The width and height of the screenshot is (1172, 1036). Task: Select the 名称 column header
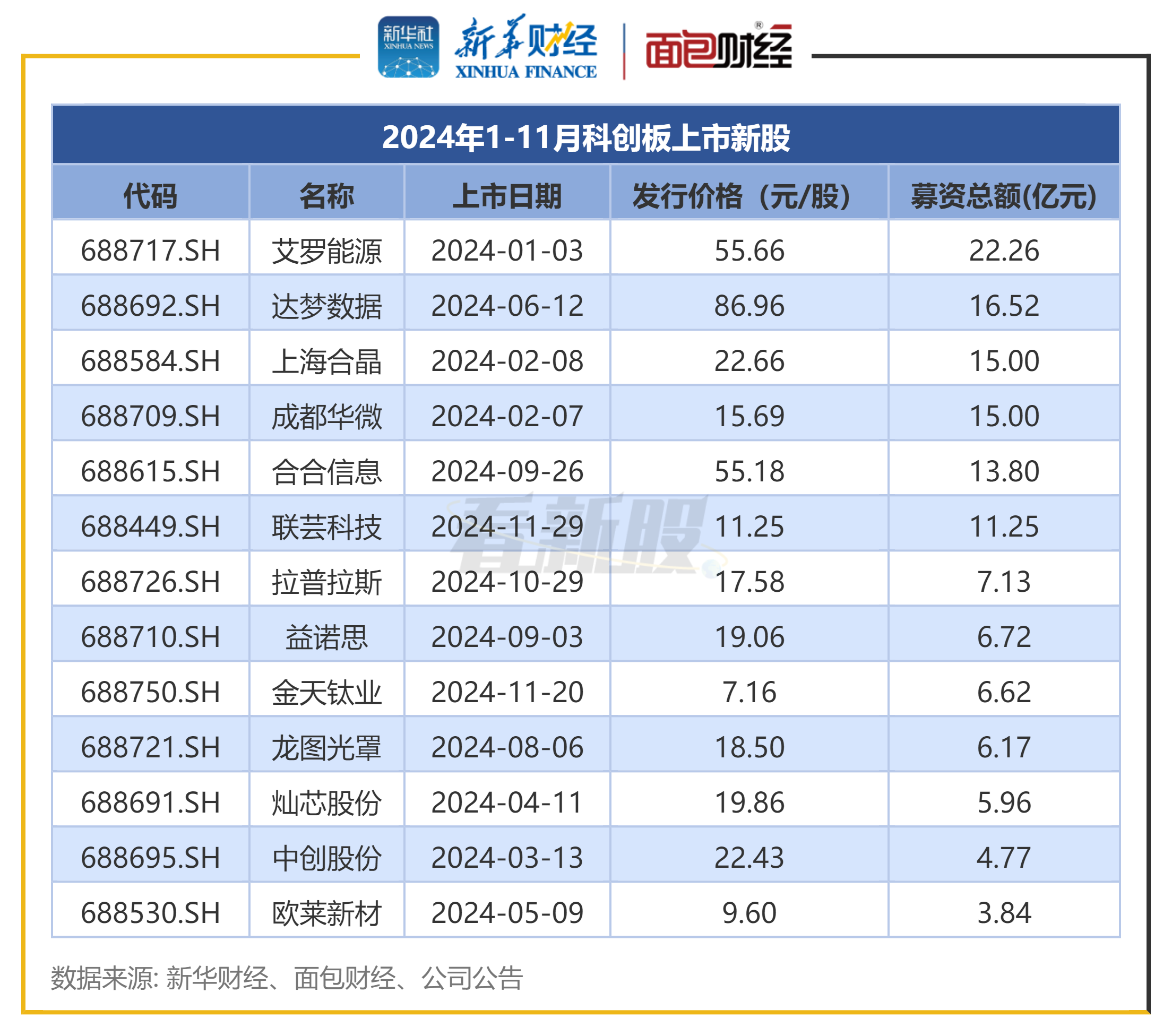point(327,194)
